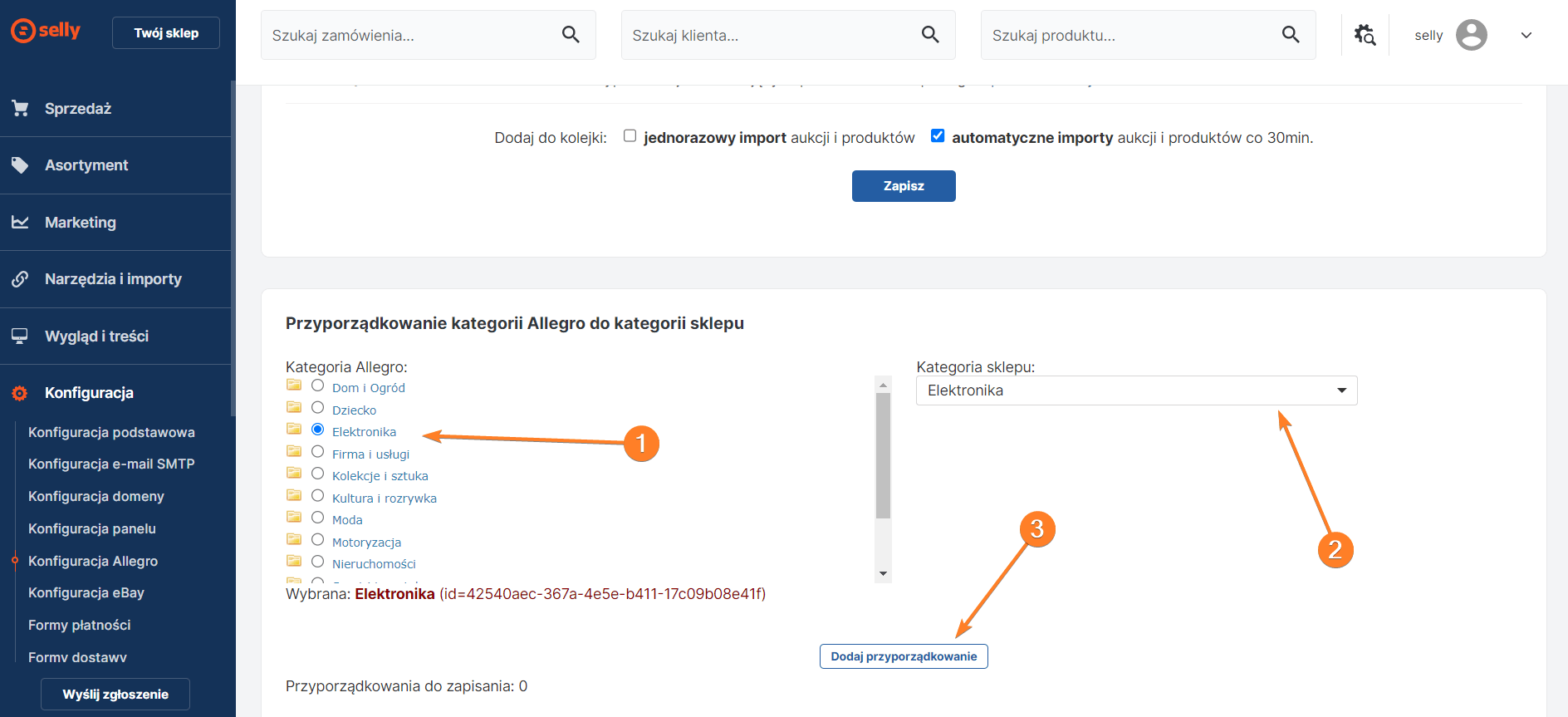1568x717 pixels.
Task: Expand the user account chevron menu
Action: click(1526, 35)
